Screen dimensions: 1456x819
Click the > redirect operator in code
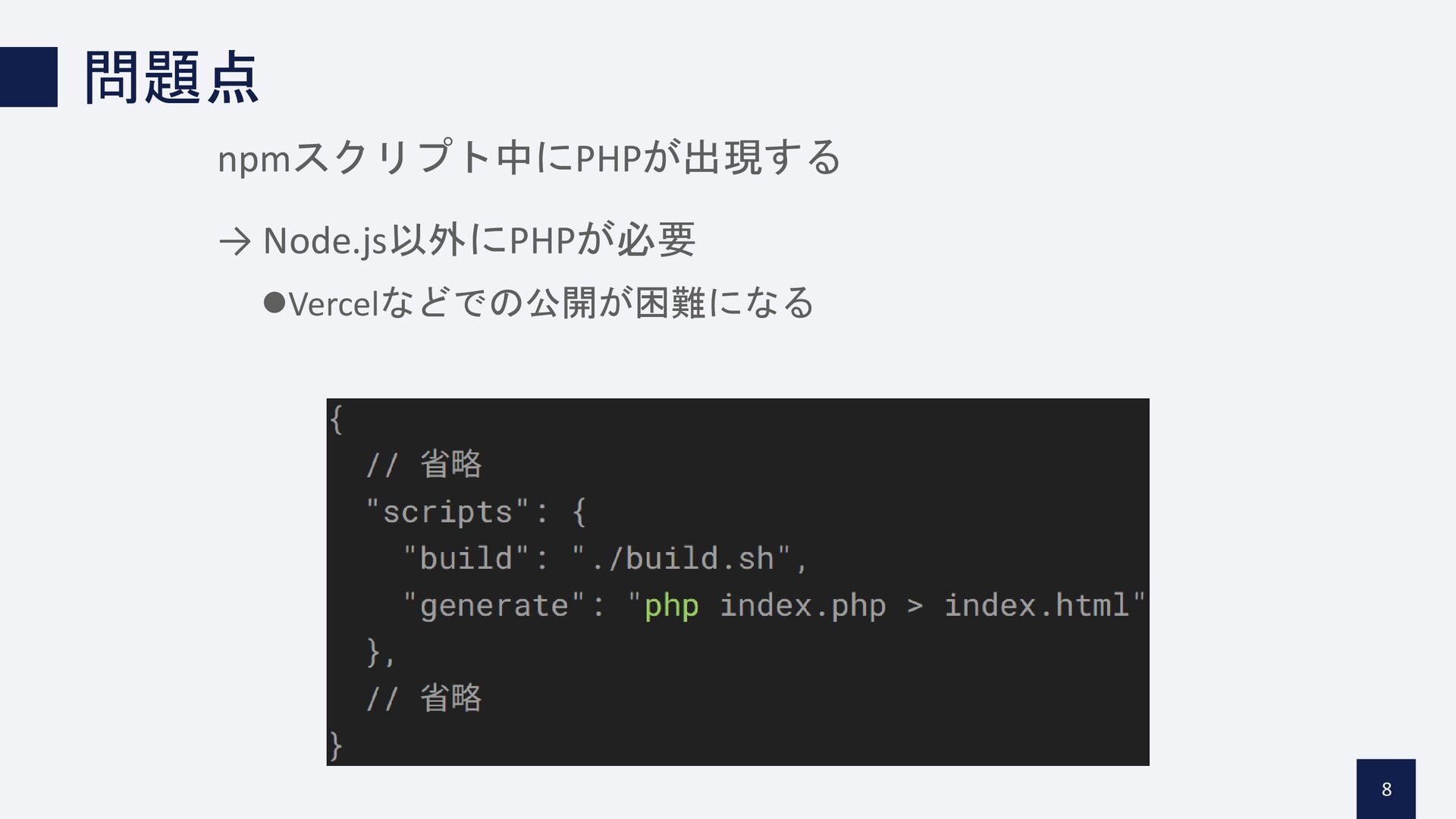coord(915,605)
